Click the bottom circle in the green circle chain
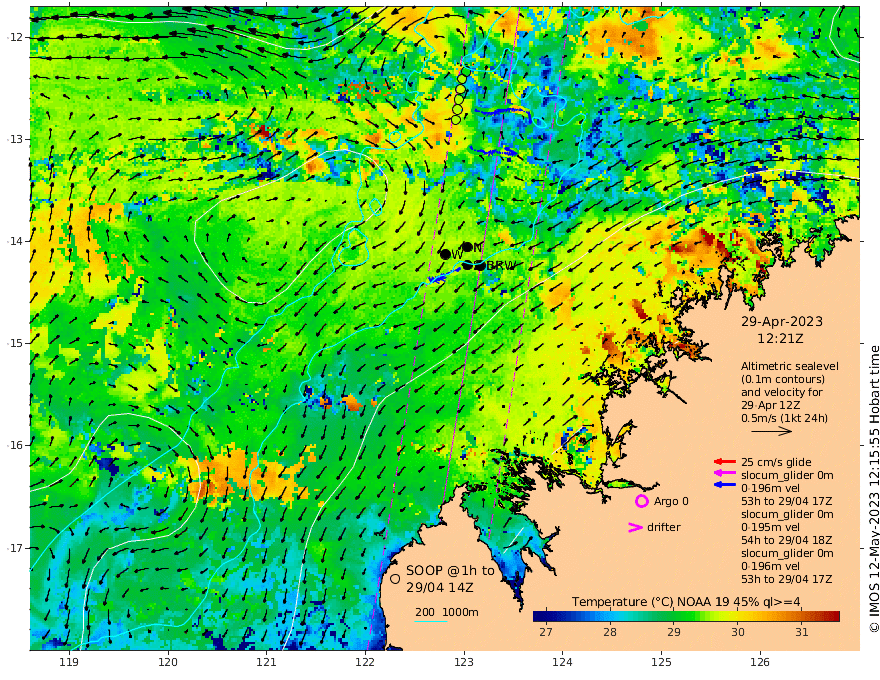880x680 pixels. click(x=456, y=120)
